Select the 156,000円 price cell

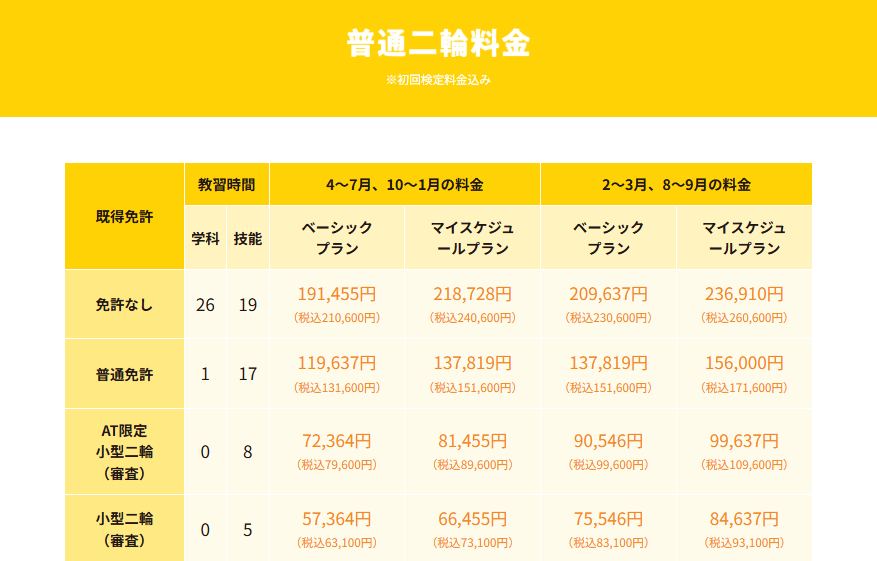743,364
